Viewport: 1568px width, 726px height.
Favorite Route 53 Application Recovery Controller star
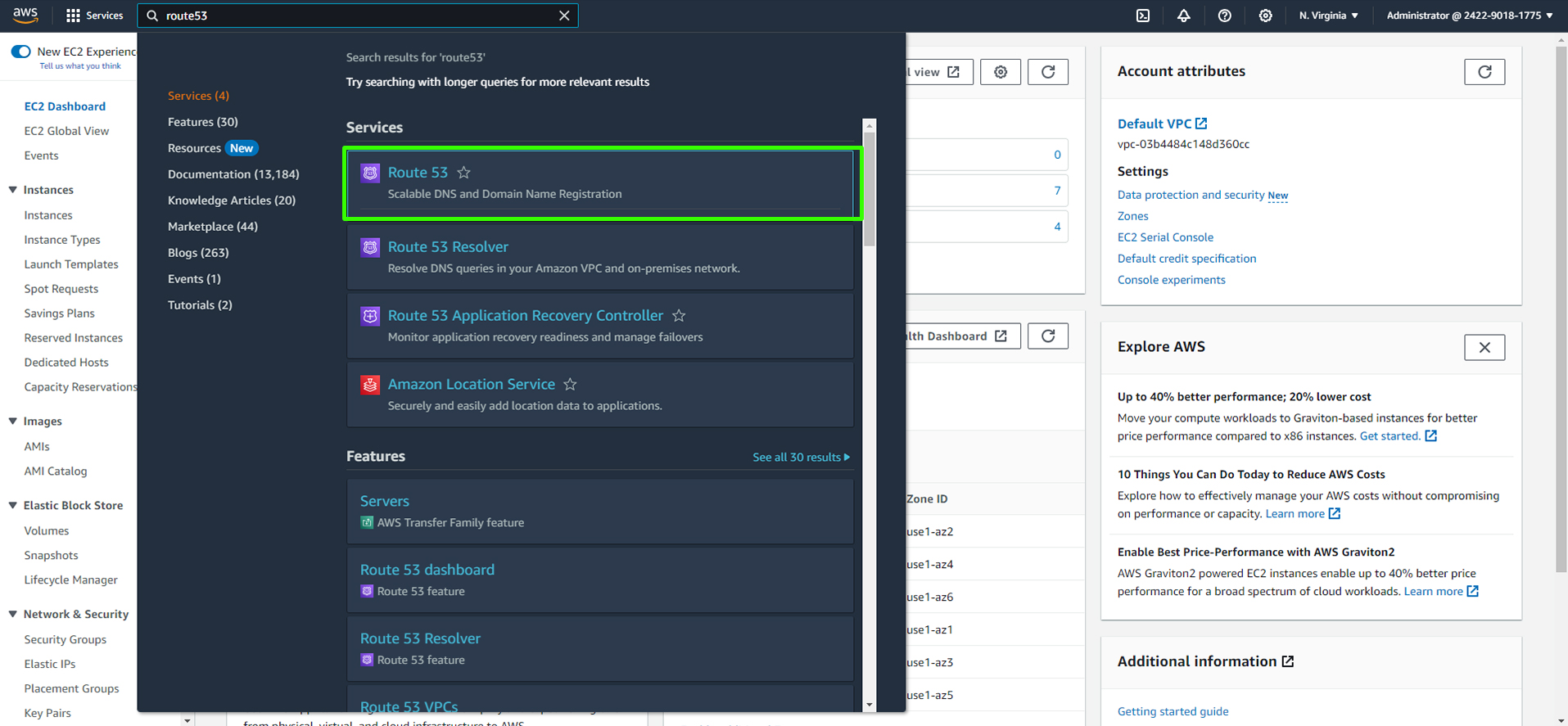[x=679, y=316]
